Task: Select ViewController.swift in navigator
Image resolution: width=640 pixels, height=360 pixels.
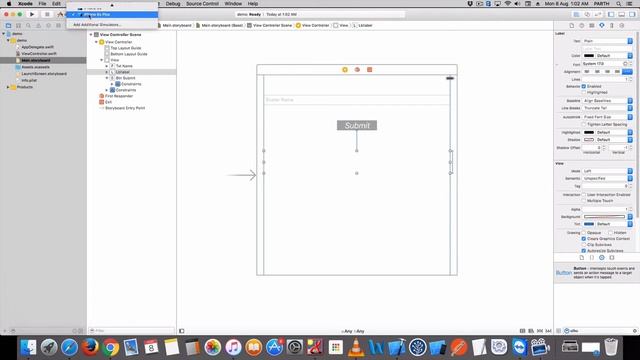Action: [x=38, y=53]
